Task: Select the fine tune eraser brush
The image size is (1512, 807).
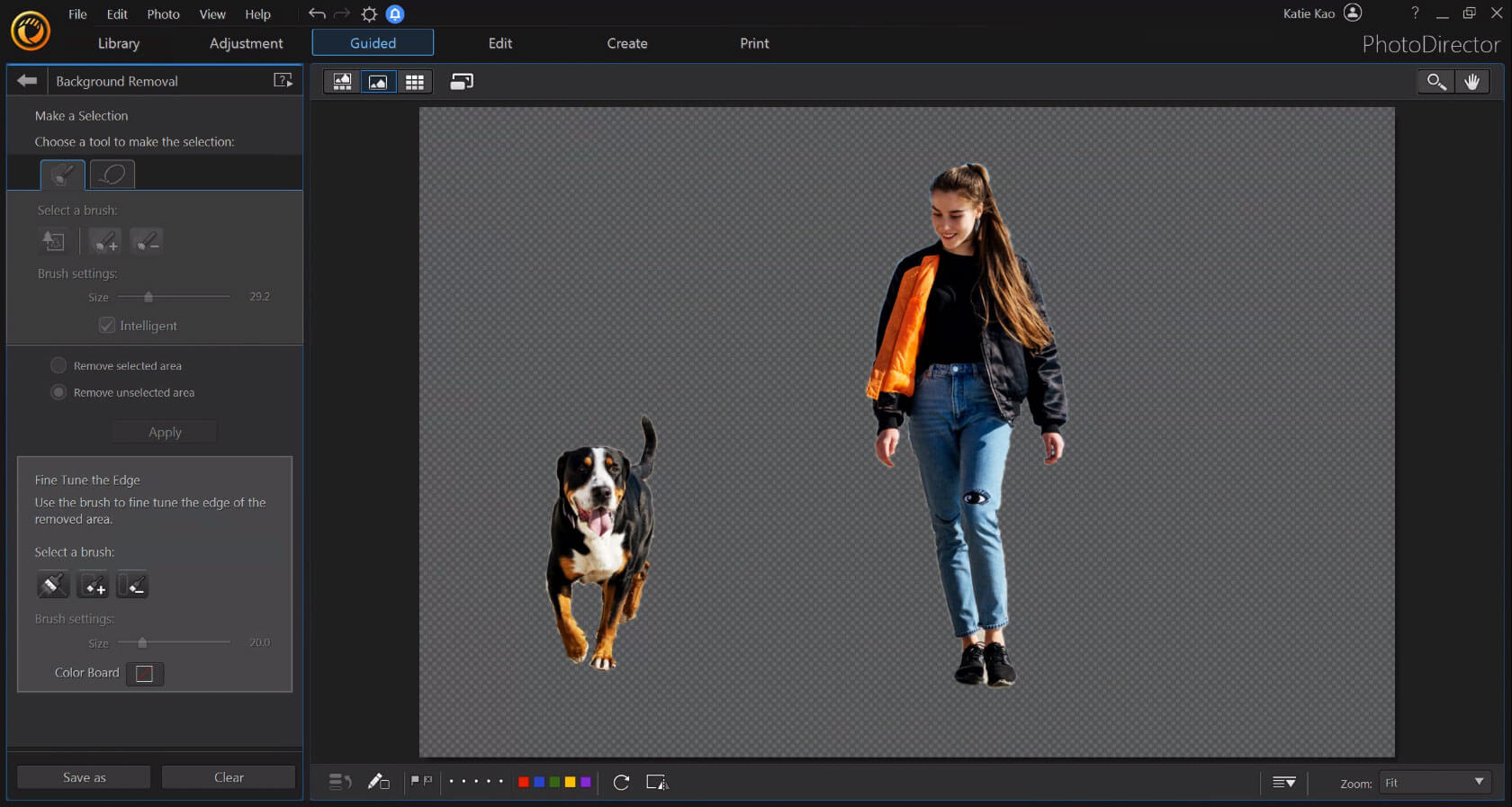Action: point(133,586)
